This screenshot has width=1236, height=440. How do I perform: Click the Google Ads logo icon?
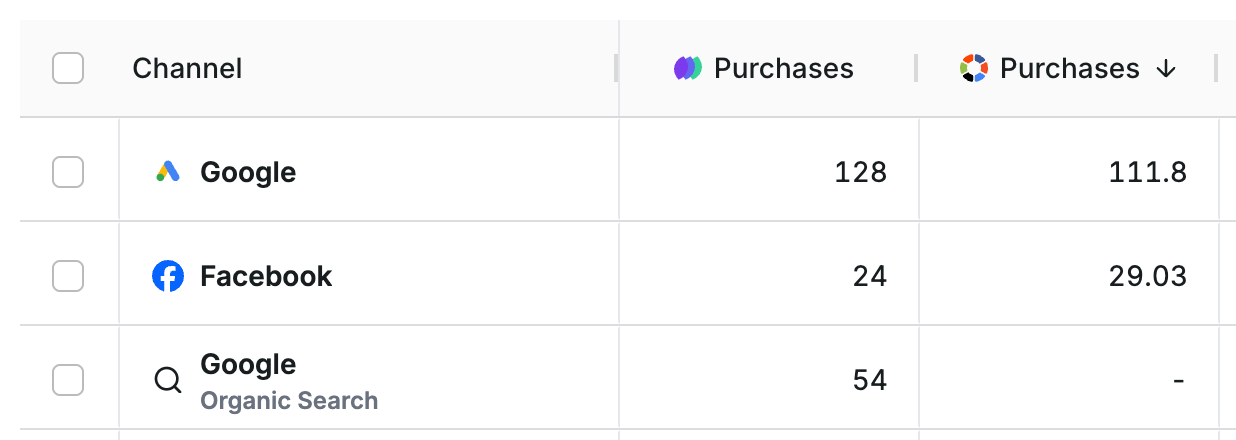coord(168,173)
